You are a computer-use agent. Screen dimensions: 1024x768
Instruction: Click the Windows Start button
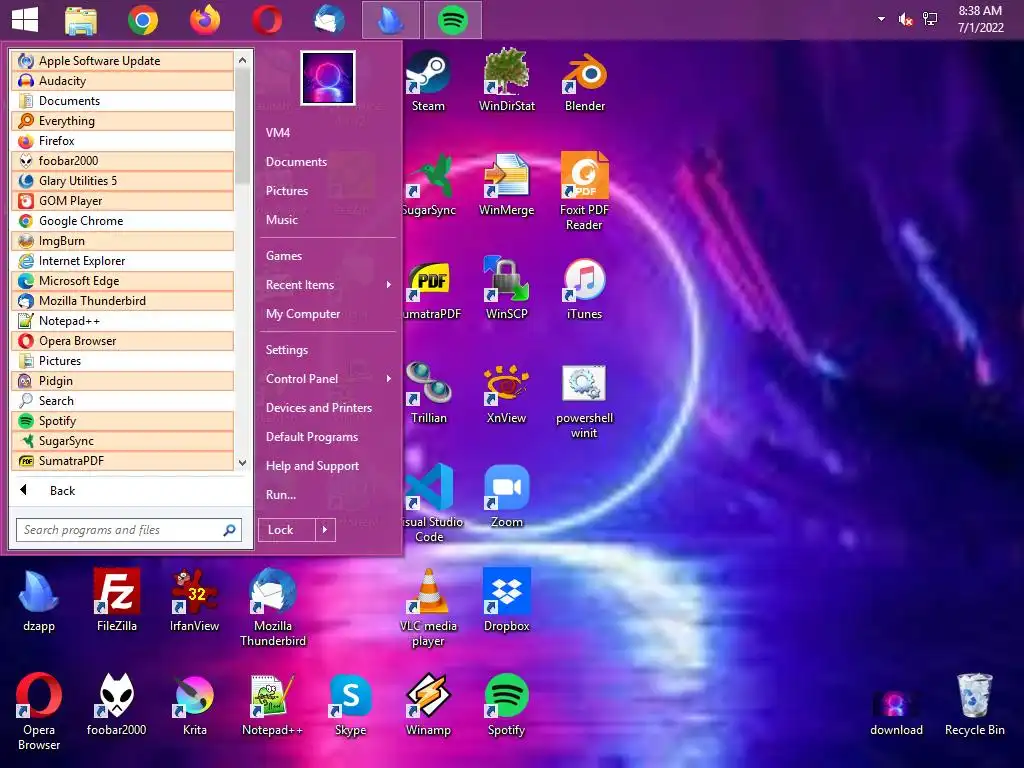(x=25, y=20)
